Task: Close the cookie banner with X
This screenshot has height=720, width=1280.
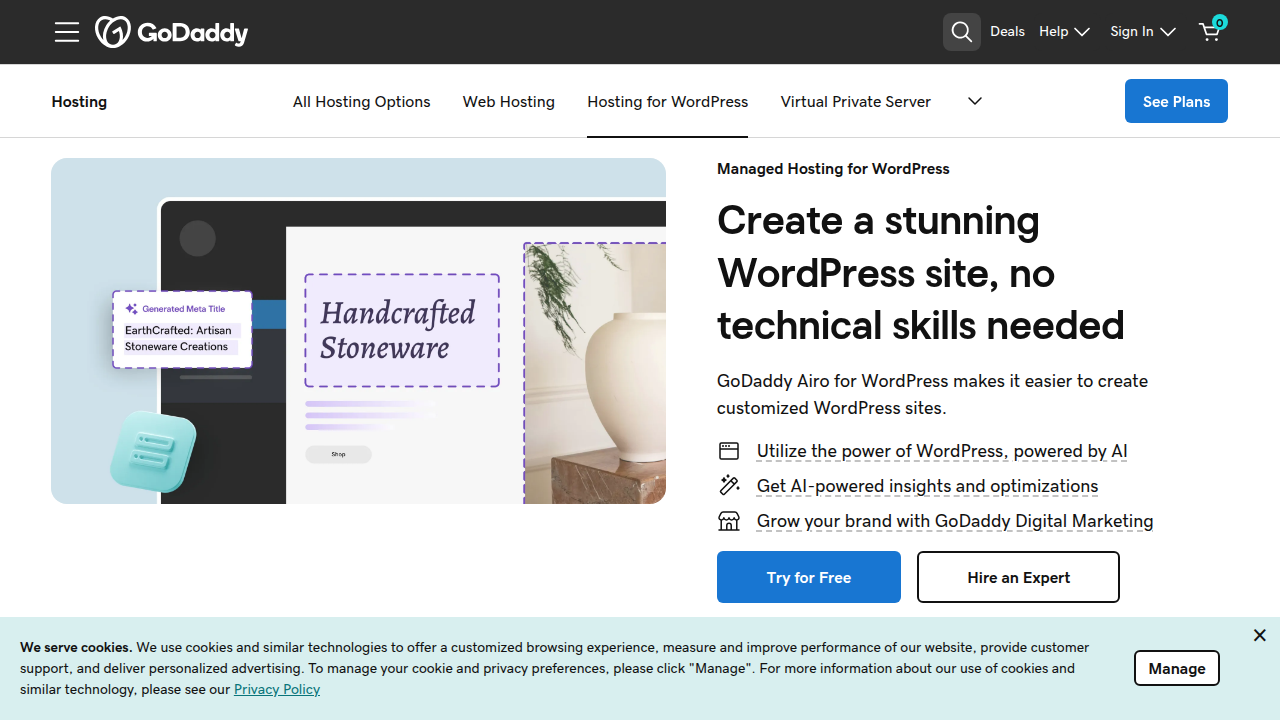Action: (1259, 635)
